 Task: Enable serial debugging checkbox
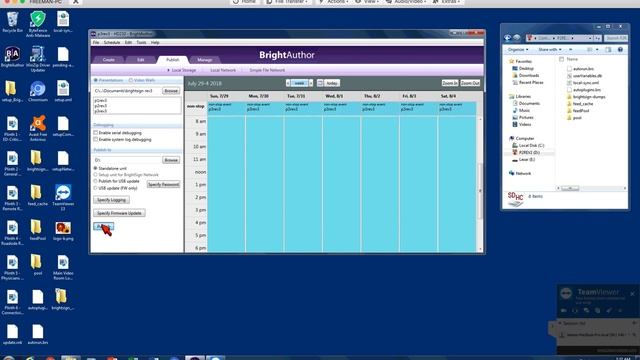96,133
